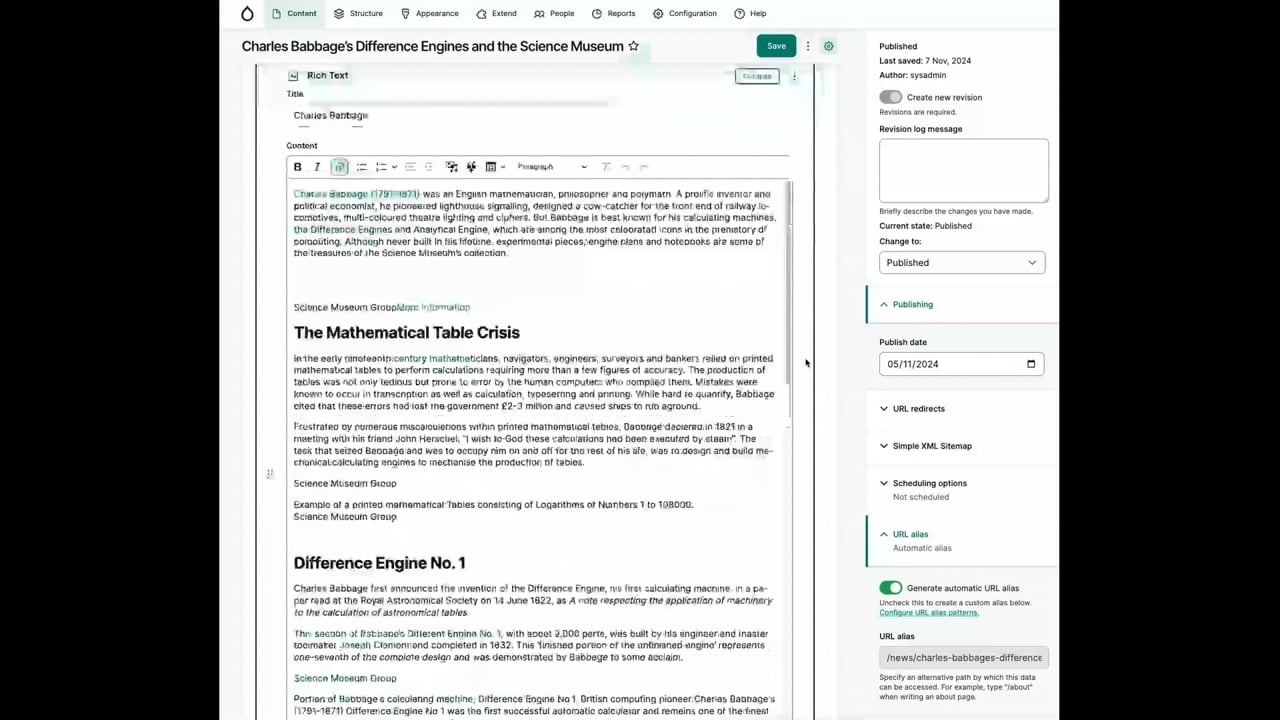1280x720 pixels.
Task: Click the URL alias text field
Action: tap(964, 658)
